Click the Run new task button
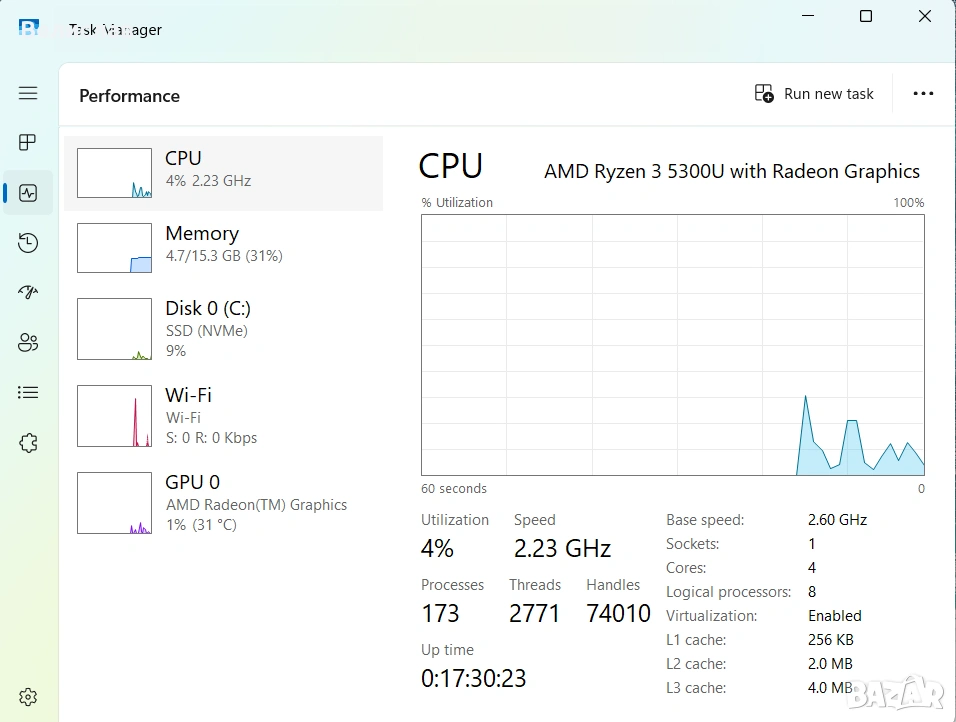The width and height of the screenshot is (956, 722). coord(814,94)
